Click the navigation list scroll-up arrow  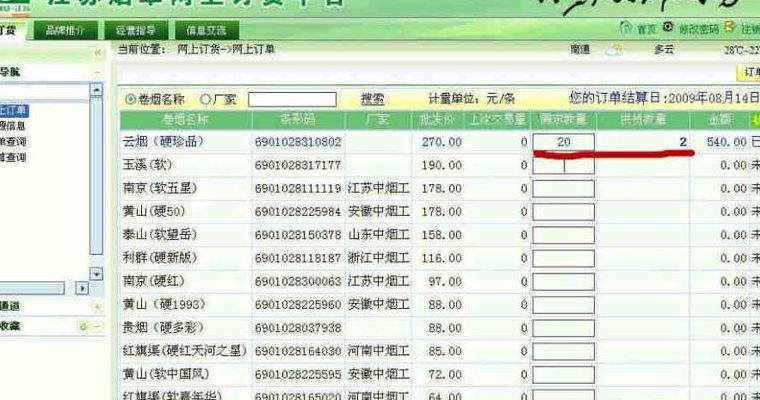(96, 90)
